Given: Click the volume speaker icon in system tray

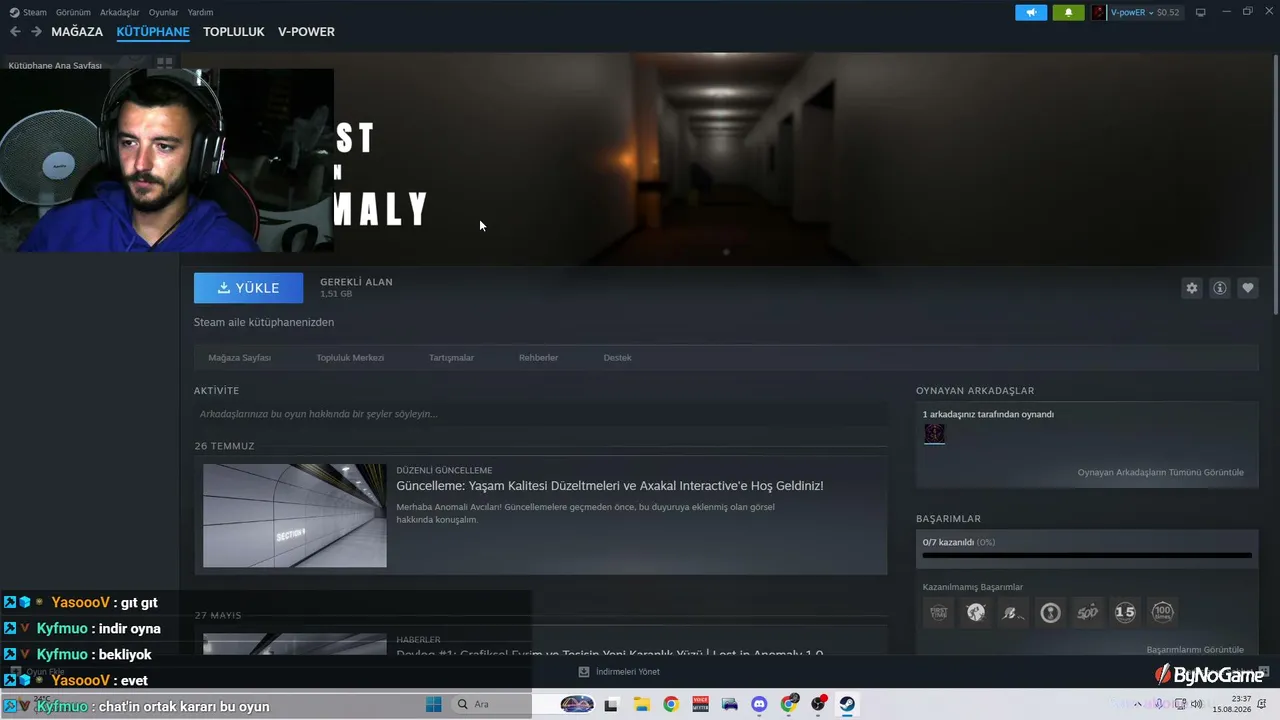Looking at the screenshot, I should point(1197,704).
